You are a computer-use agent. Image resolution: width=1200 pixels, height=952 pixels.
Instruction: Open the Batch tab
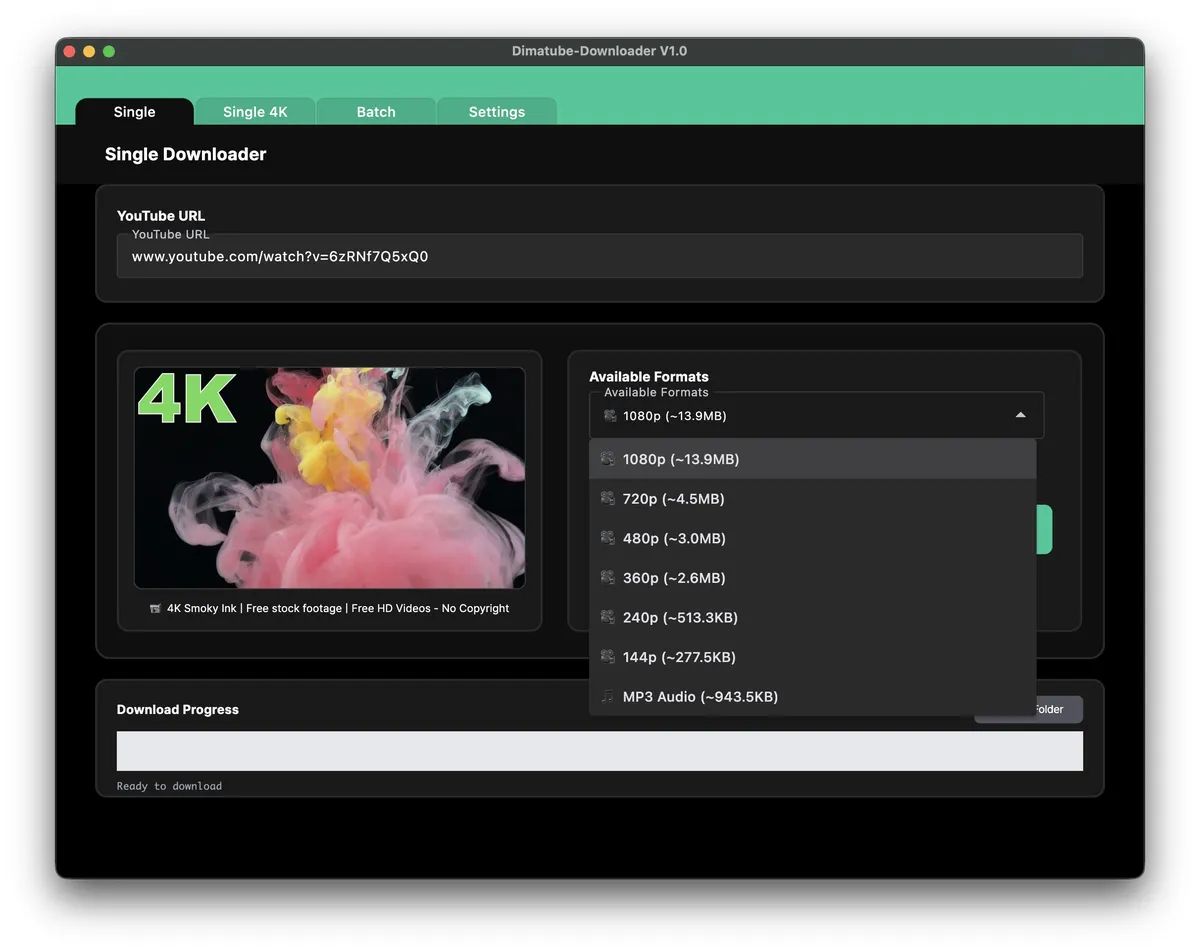point(376,112)
